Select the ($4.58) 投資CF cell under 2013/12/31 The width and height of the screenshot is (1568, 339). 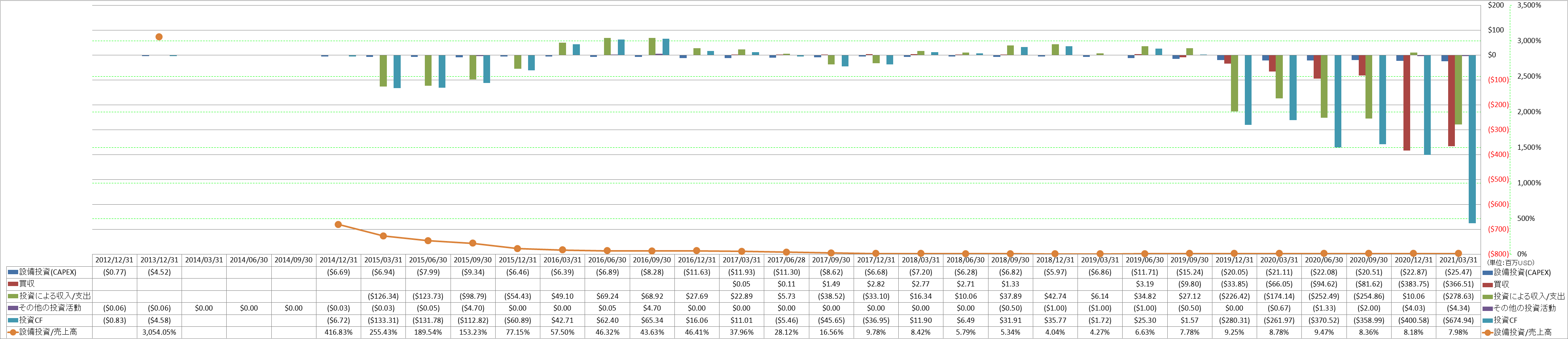pyautogui.click(x=159, y=320)
